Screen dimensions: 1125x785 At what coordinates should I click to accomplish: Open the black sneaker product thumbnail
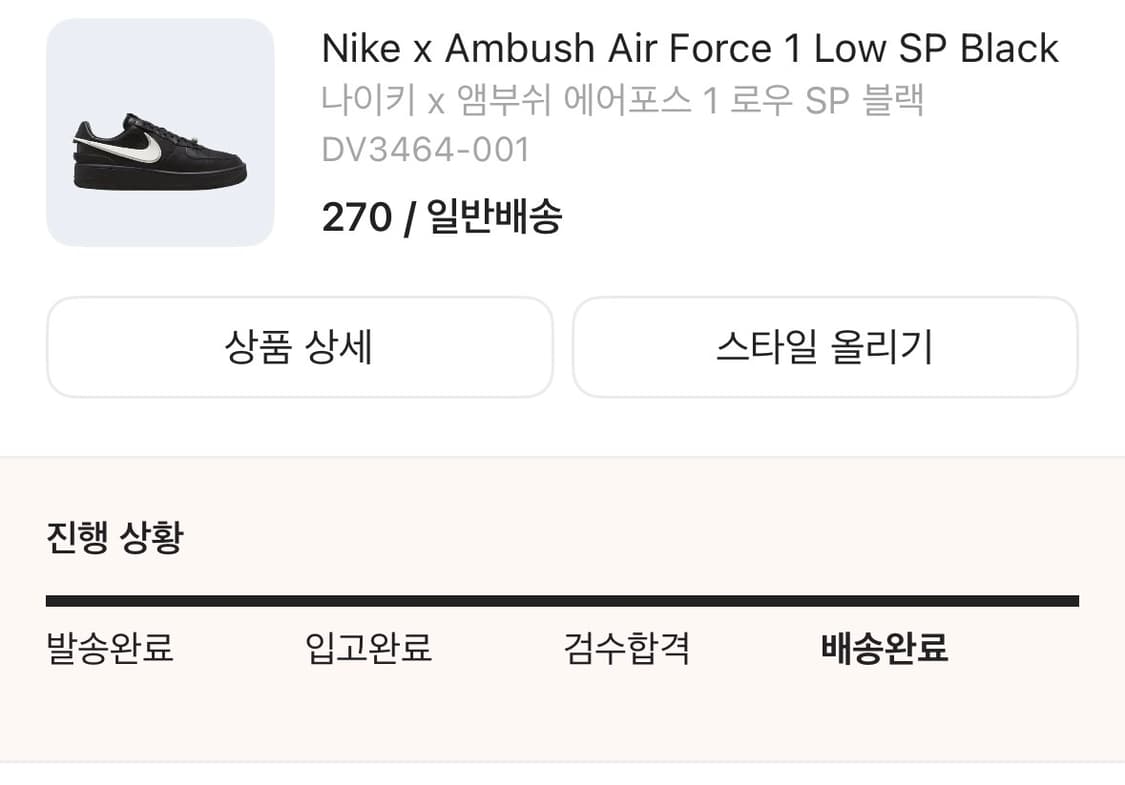[x=160, y=132]
